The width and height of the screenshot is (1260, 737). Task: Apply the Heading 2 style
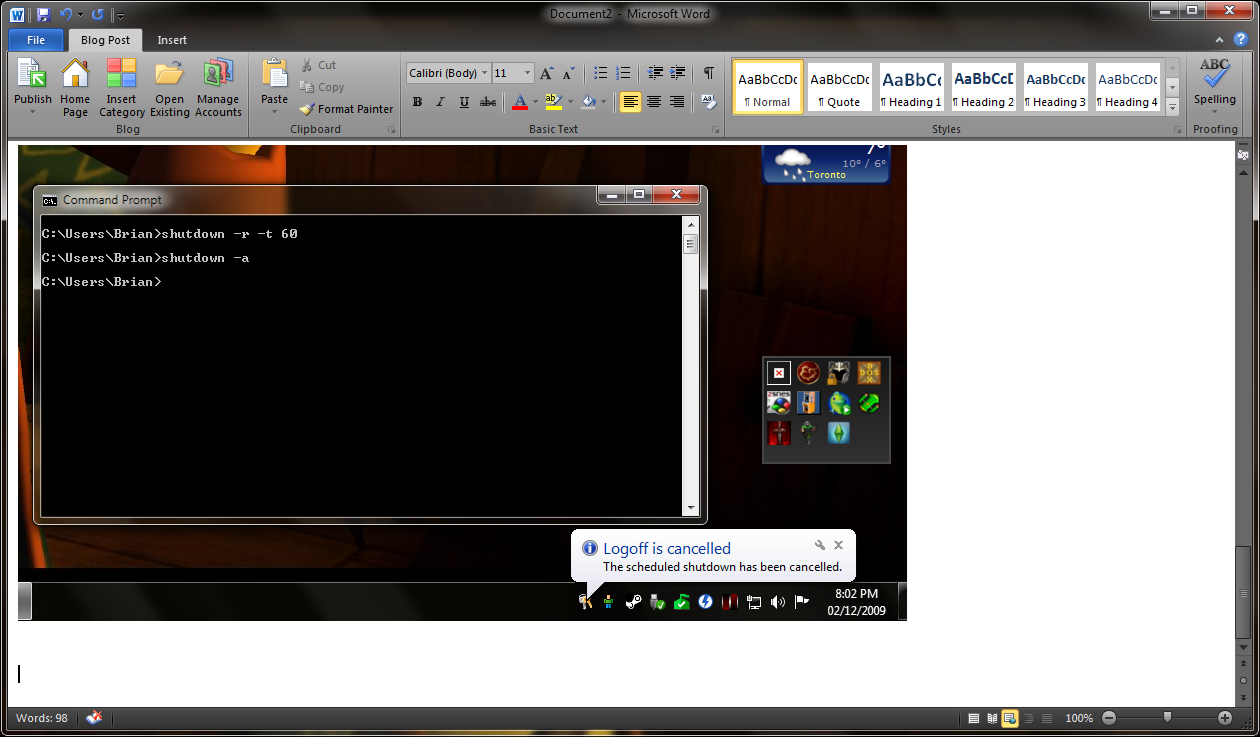click(983, 88)
